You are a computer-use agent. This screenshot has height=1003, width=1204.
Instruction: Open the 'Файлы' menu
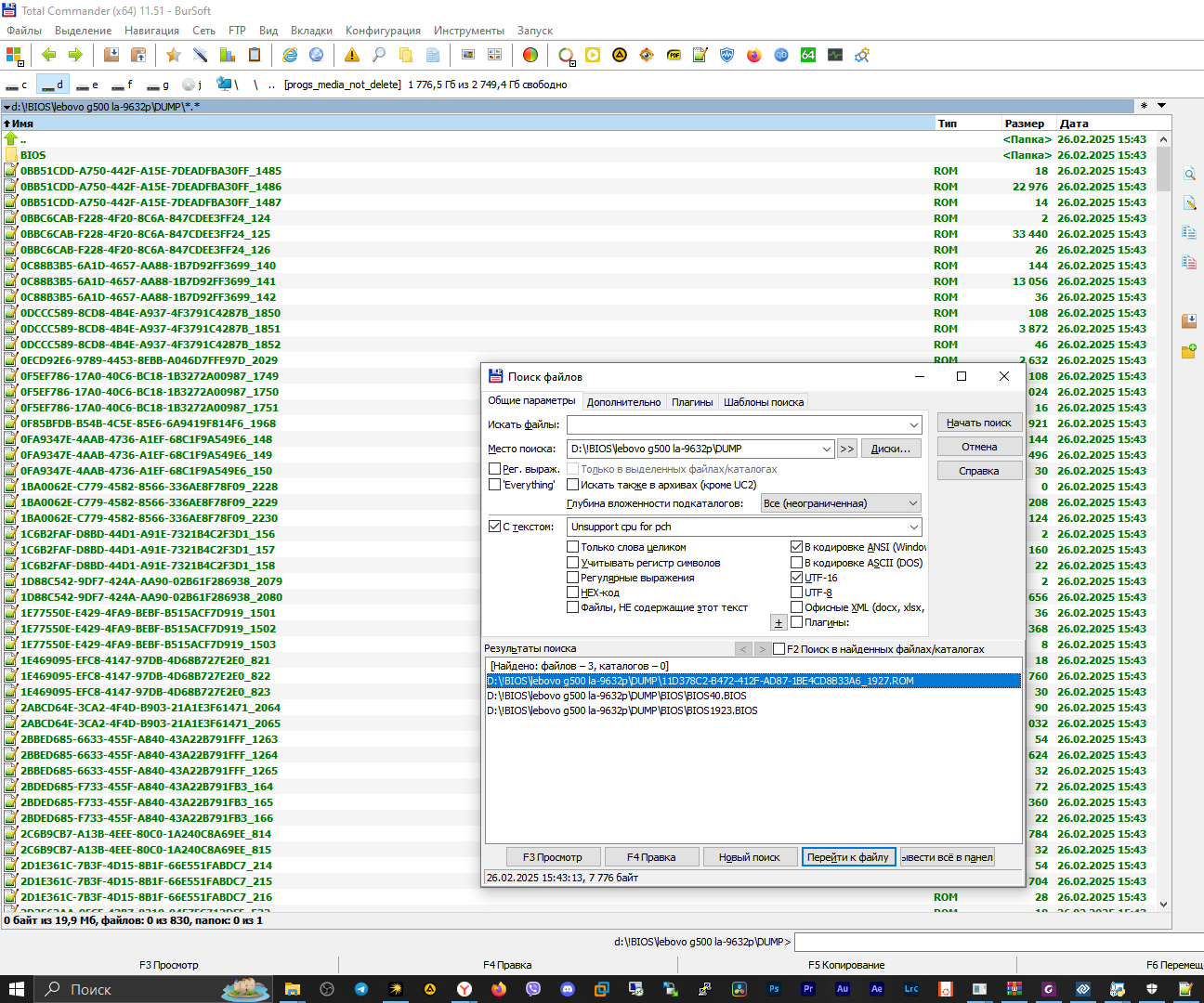pyautogui.click(x=24, y=31)
